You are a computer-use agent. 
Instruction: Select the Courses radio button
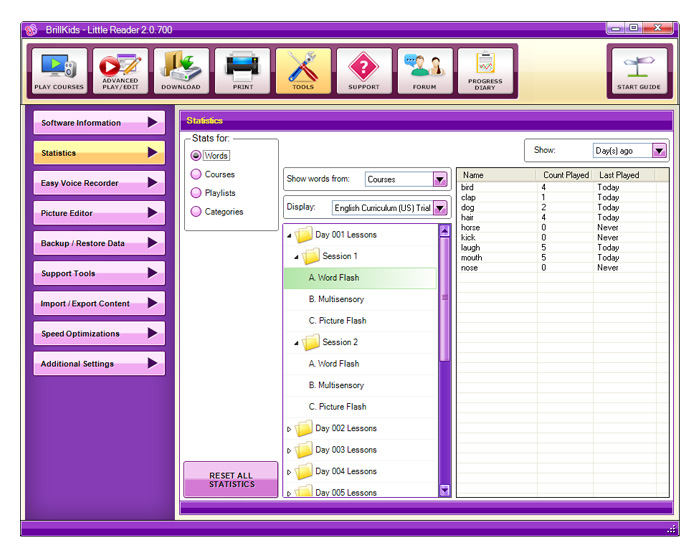(196, 174)
